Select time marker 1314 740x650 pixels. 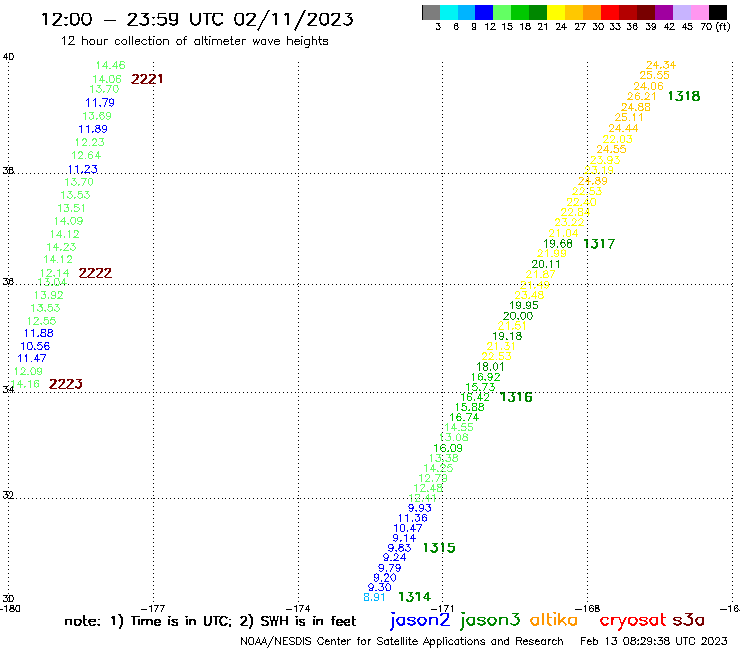[414, 597]
